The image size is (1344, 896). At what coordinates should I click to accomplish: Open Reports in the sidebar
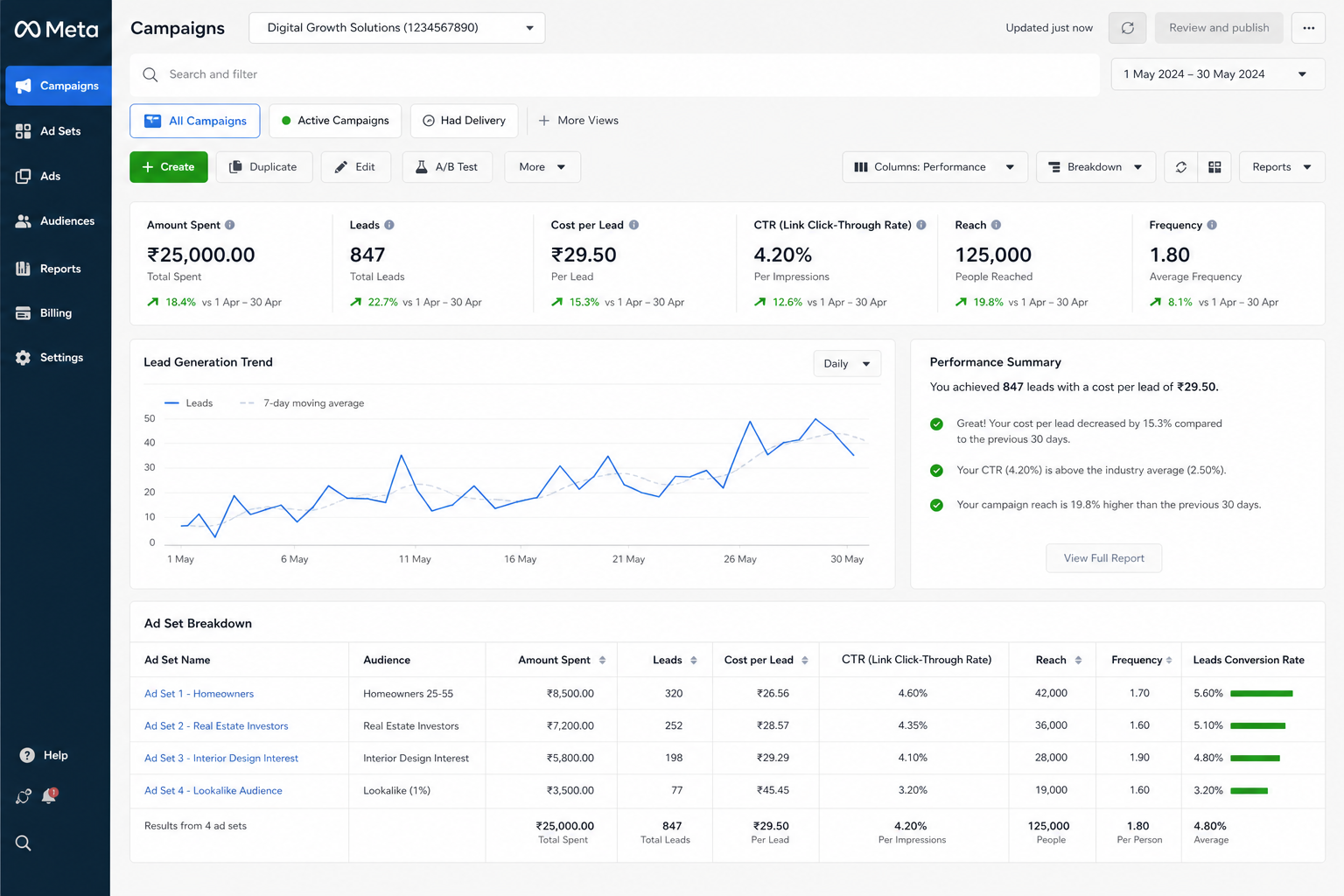[x=48, y=269]
